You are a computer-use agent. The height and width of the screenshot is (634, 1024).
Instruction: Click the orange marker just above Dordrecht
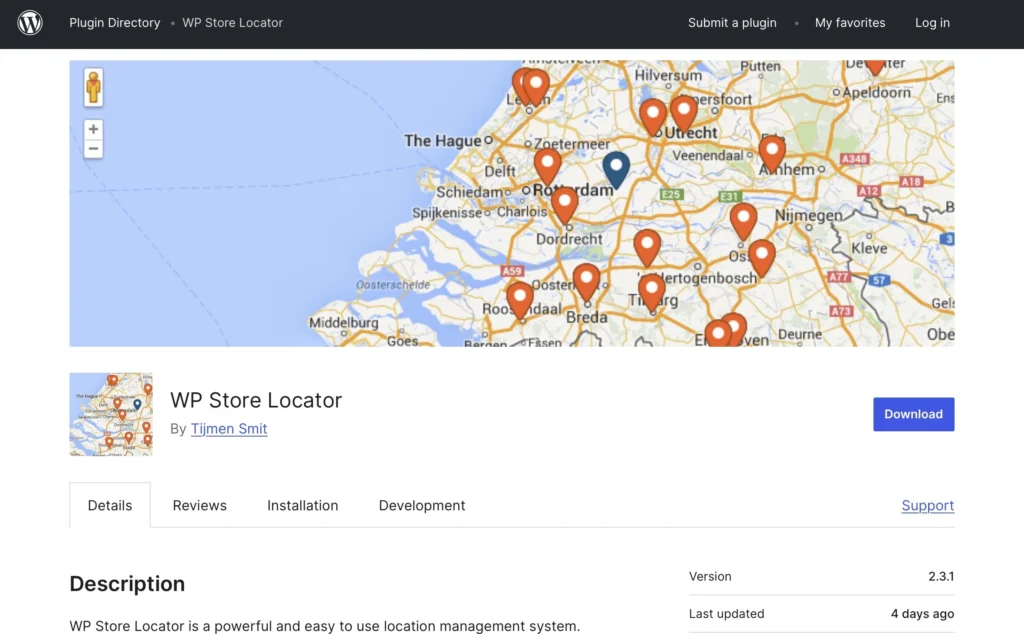[x=564, y=206]
